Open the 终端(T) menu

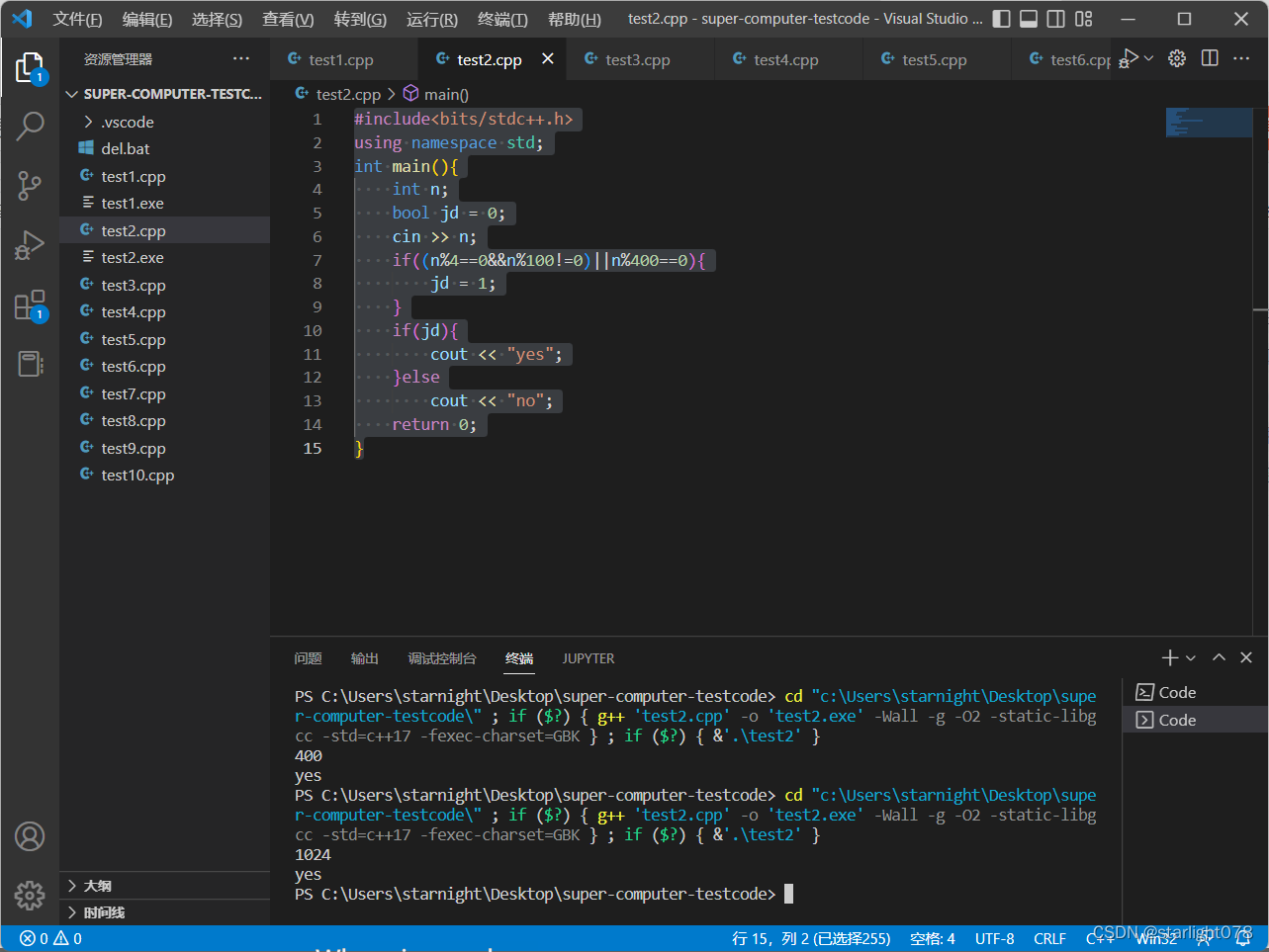tap(502, 19)
